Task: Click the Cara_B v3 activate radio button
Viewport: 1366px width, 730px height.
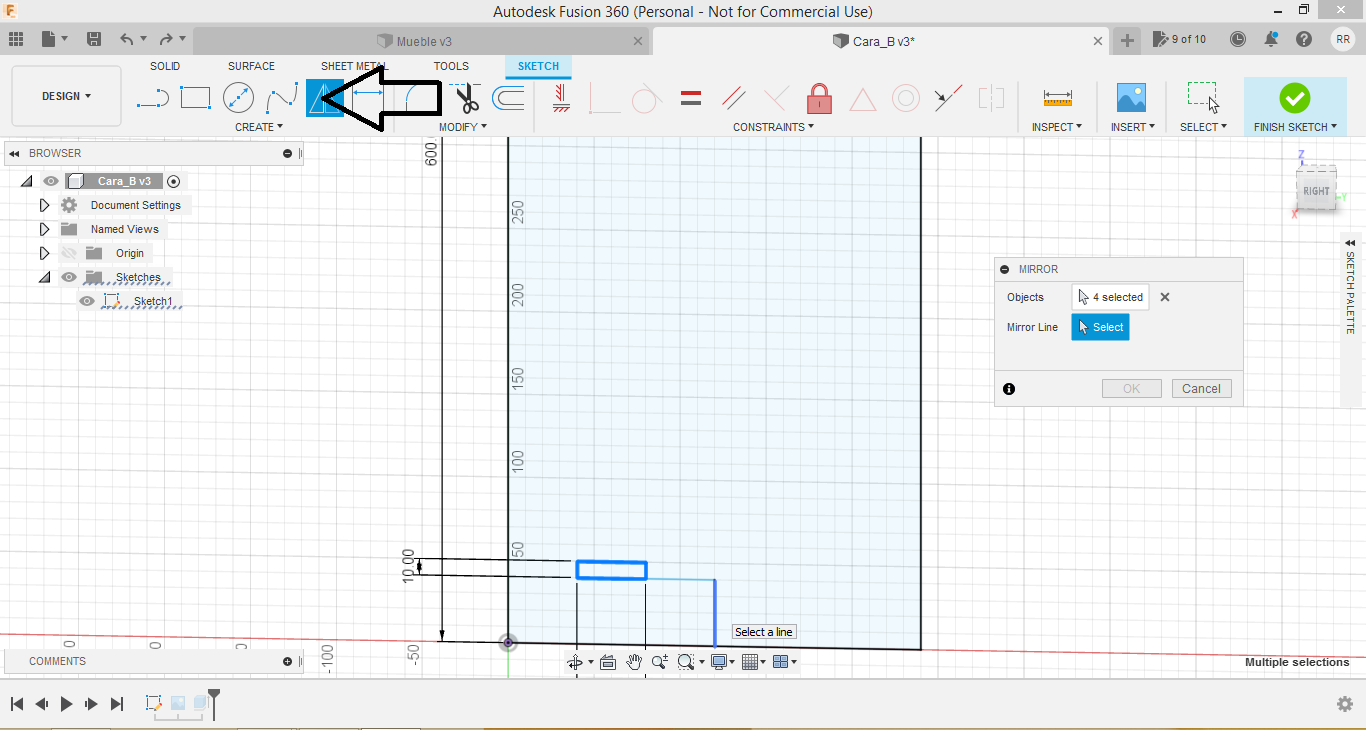Action: 173,181
